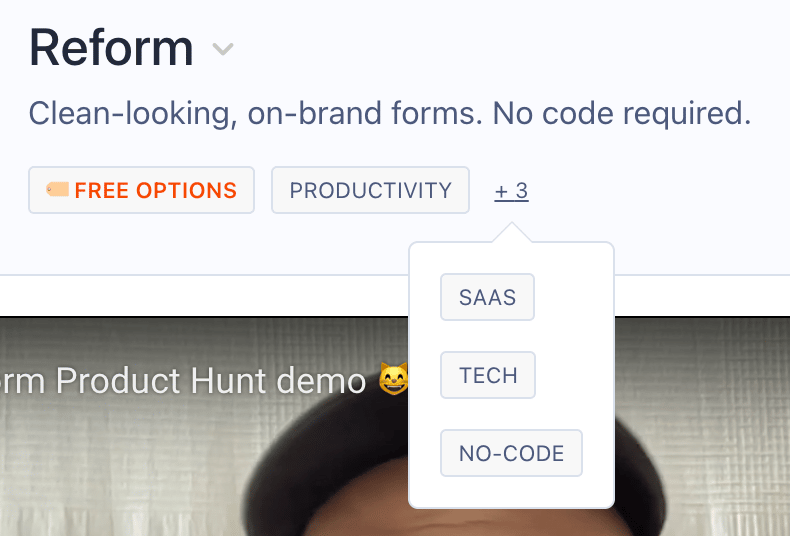Choose the SAAS tag in popover

(487, 297)
